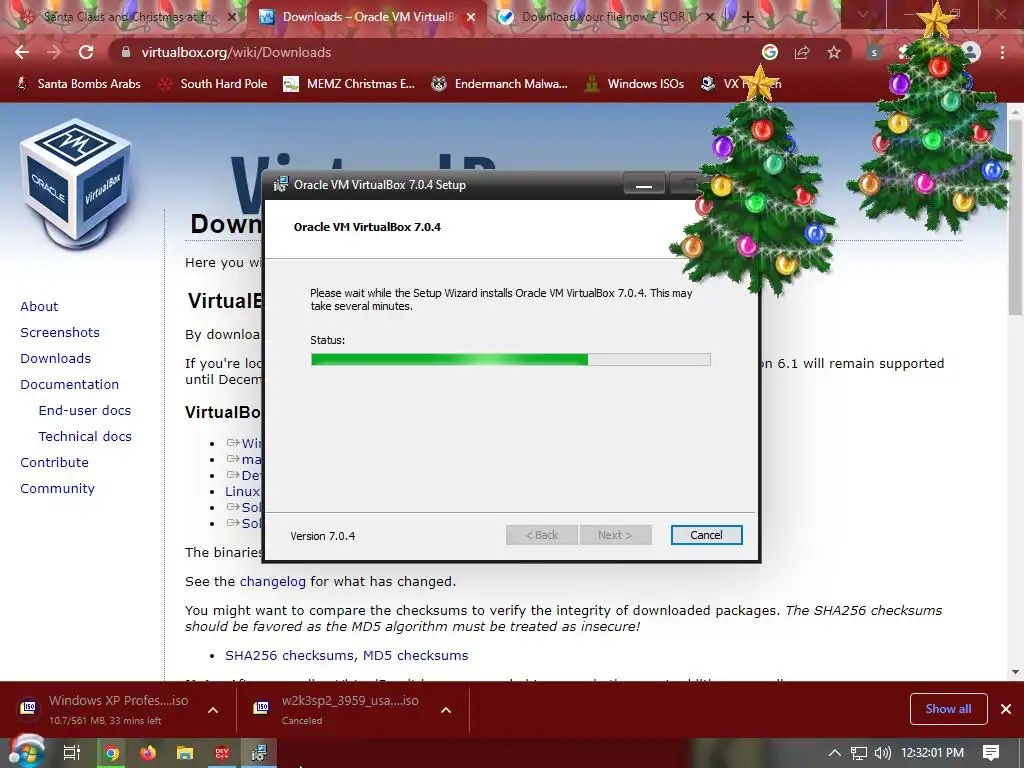Open the MD5 checksums link
This screenshot has width=1024, height=768.
[x=415, y=655]
